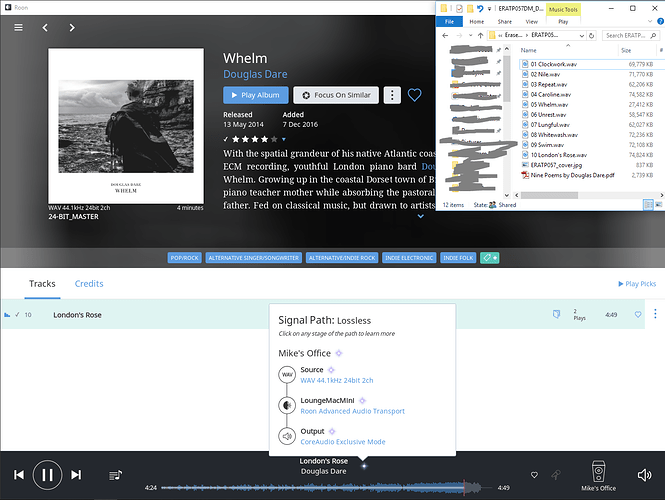The image size is (665, 500).
Task: Click the Focus On Similar button
Action: tap(336, 95)
